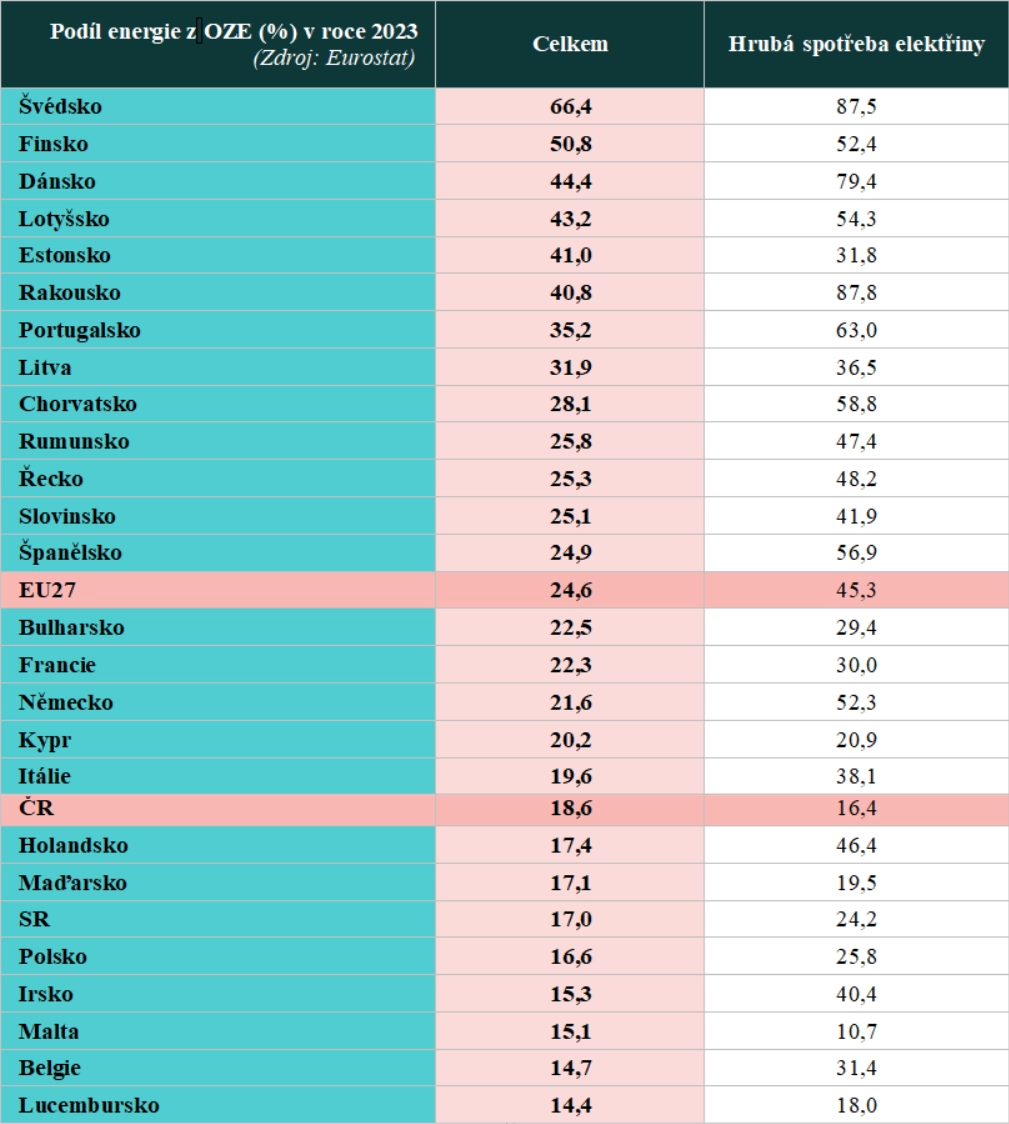The width and height of the screenshot is (1009, 1124).
Task: Click EU27 total value 24,6
Action: coord(570,590)
